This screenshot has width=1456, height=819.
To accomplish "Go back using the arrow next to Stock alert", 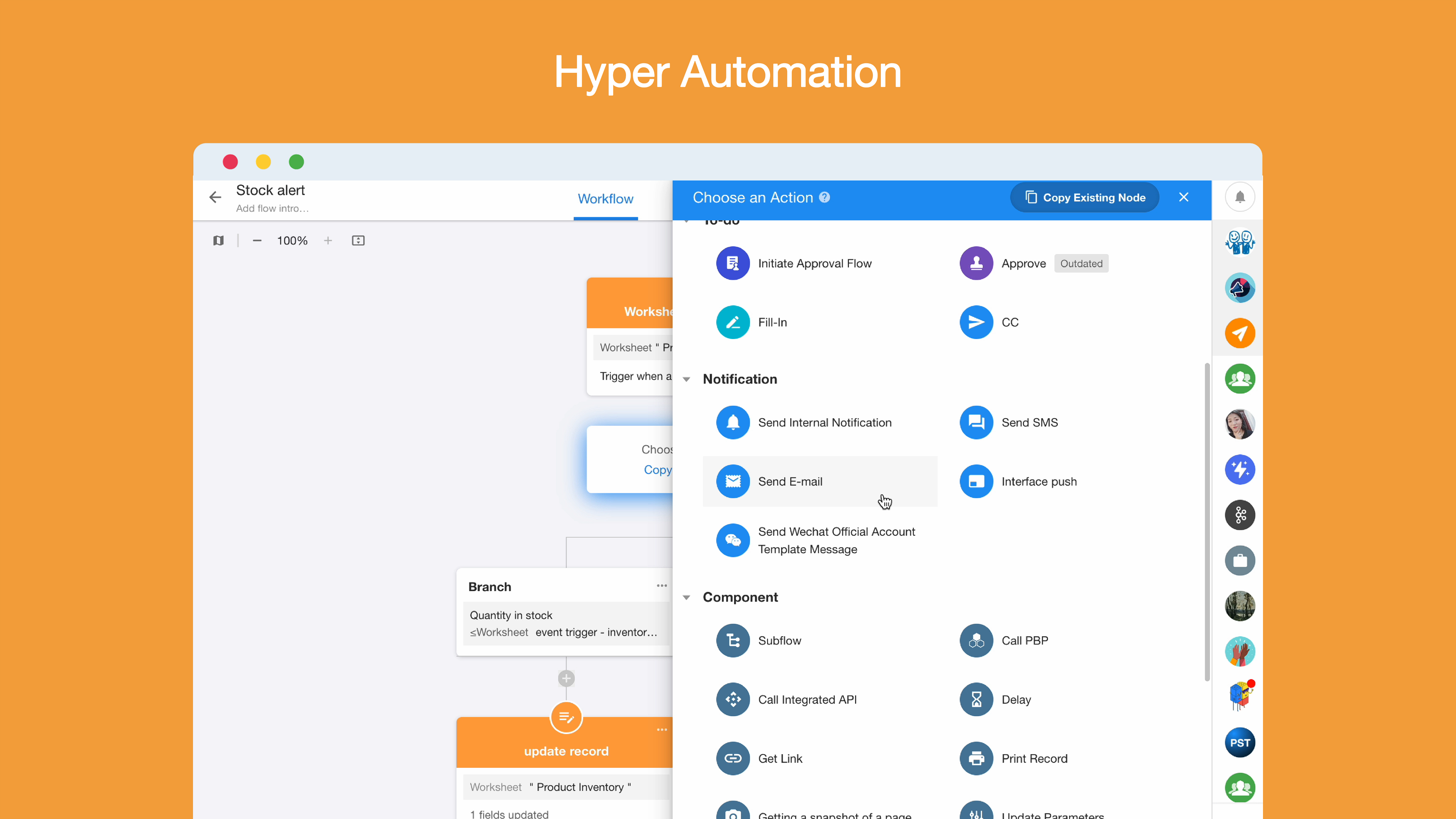I will (215, 197).
